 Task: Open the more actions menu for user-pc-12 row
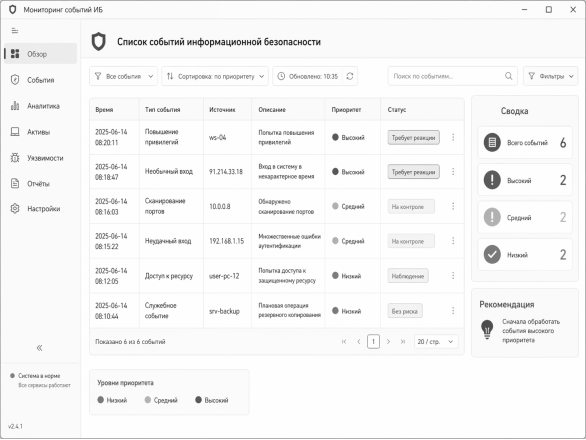click(x=453, y=276)
